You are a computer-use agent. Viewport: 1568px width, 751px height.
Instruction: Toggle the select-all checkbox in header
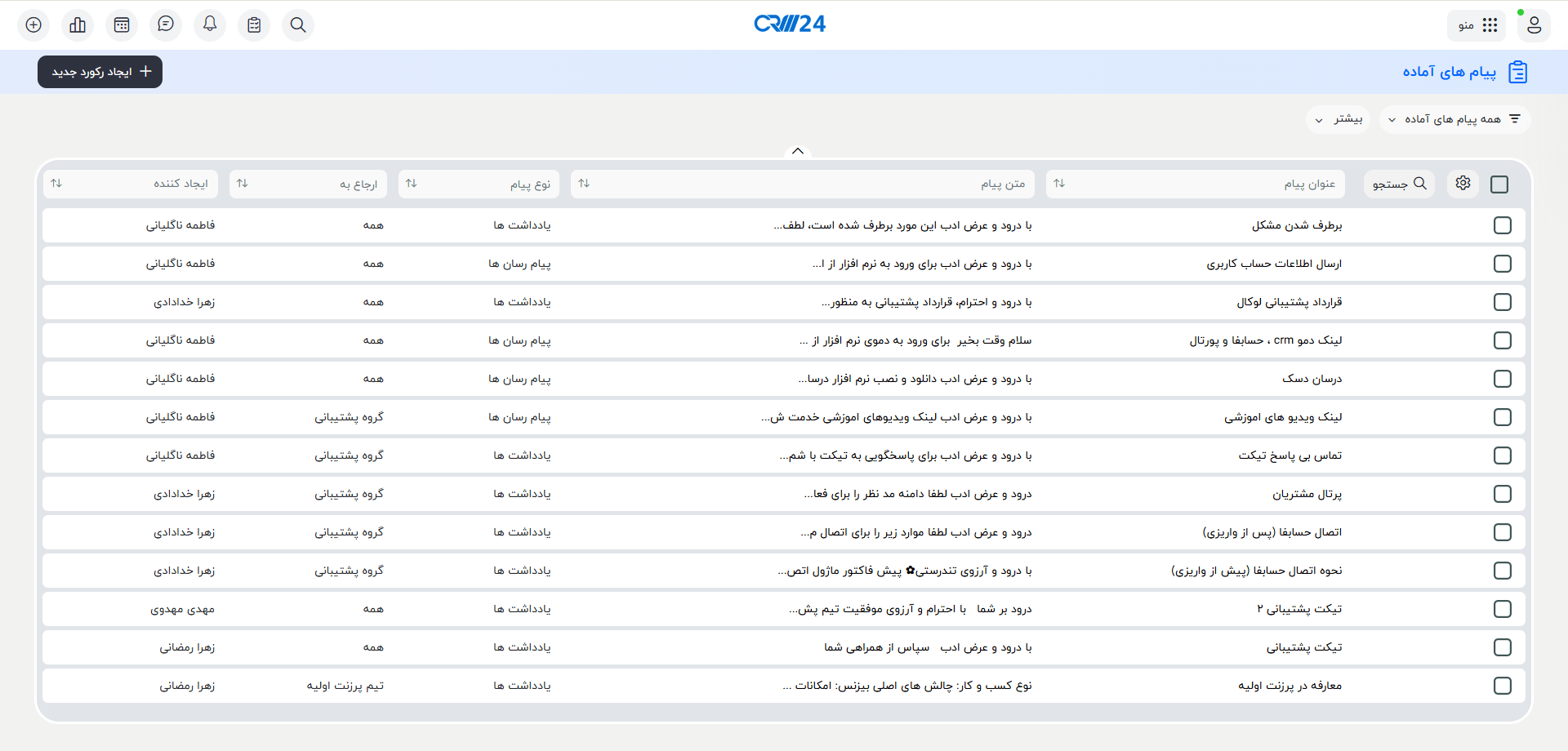click(x=1499, y=184)
